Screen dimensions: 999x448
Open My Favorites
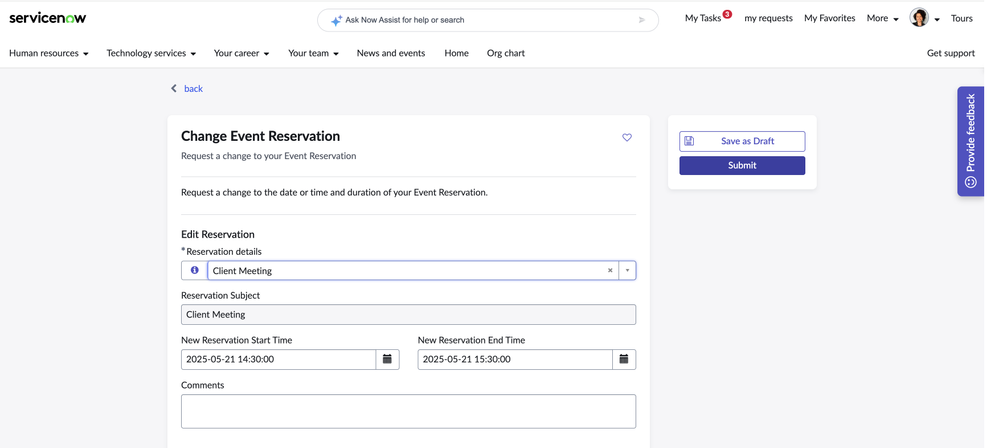click(830, 18)
